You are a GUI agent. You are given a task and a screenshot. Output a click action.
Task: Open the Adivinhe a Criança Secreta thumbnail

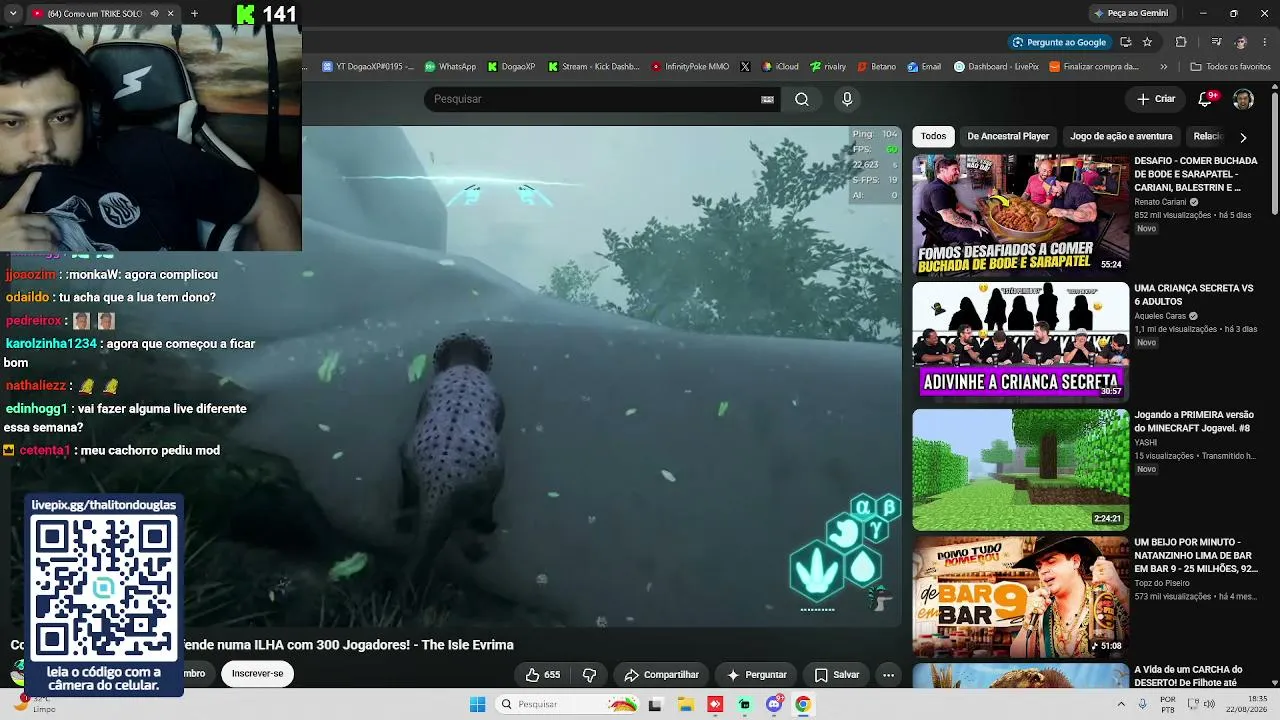pos(1020,342)
